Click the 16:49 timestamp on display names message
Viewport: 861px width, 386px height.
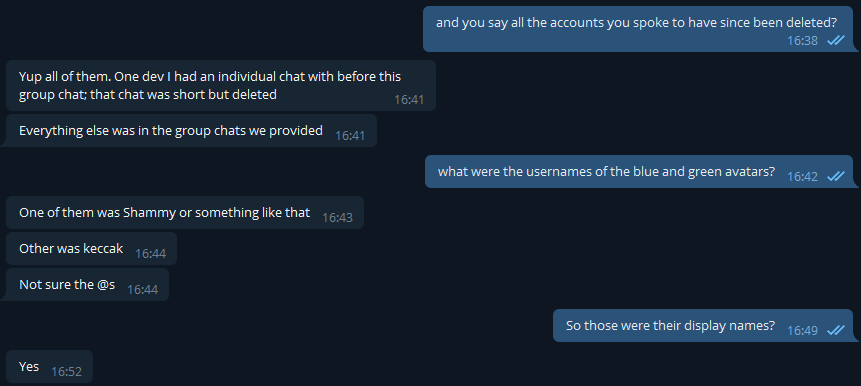pos(802,331)
